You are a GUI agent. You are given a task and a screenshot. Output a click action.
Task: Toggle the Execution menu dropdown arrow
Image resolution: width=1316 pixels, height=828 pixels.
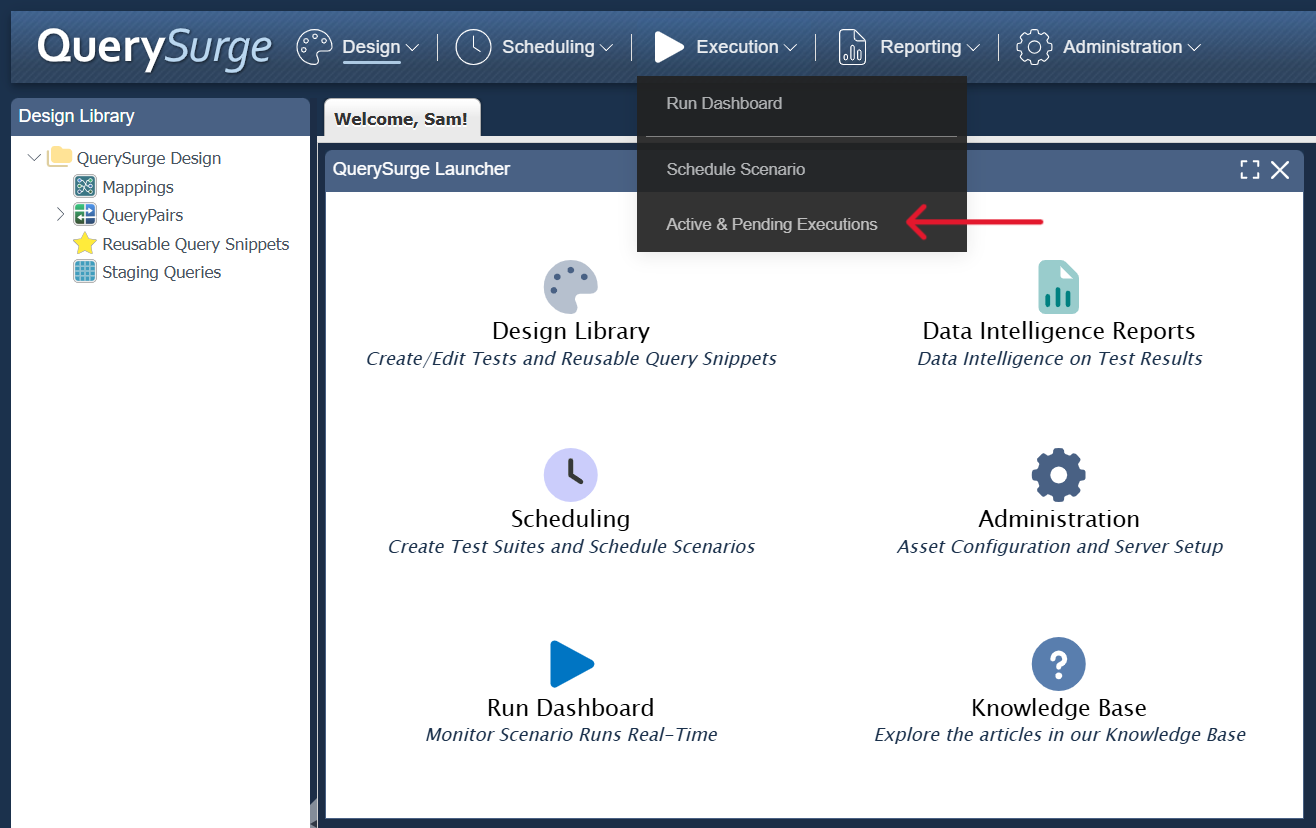(790, 47)
